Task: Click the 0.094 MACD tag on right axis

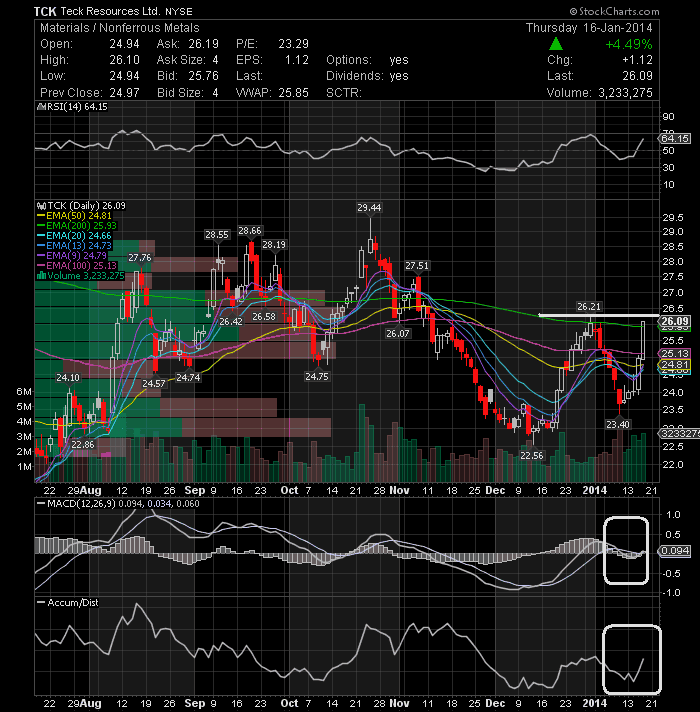Action: pyautogui.click(x=675, y=551)
